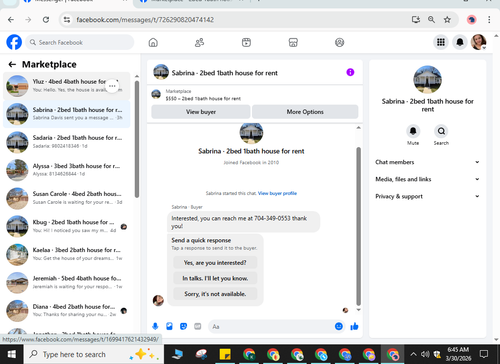Send quick response 'Yes, are you interested?'
Viewport: 500px width, 364px height.
coord(215,263)
